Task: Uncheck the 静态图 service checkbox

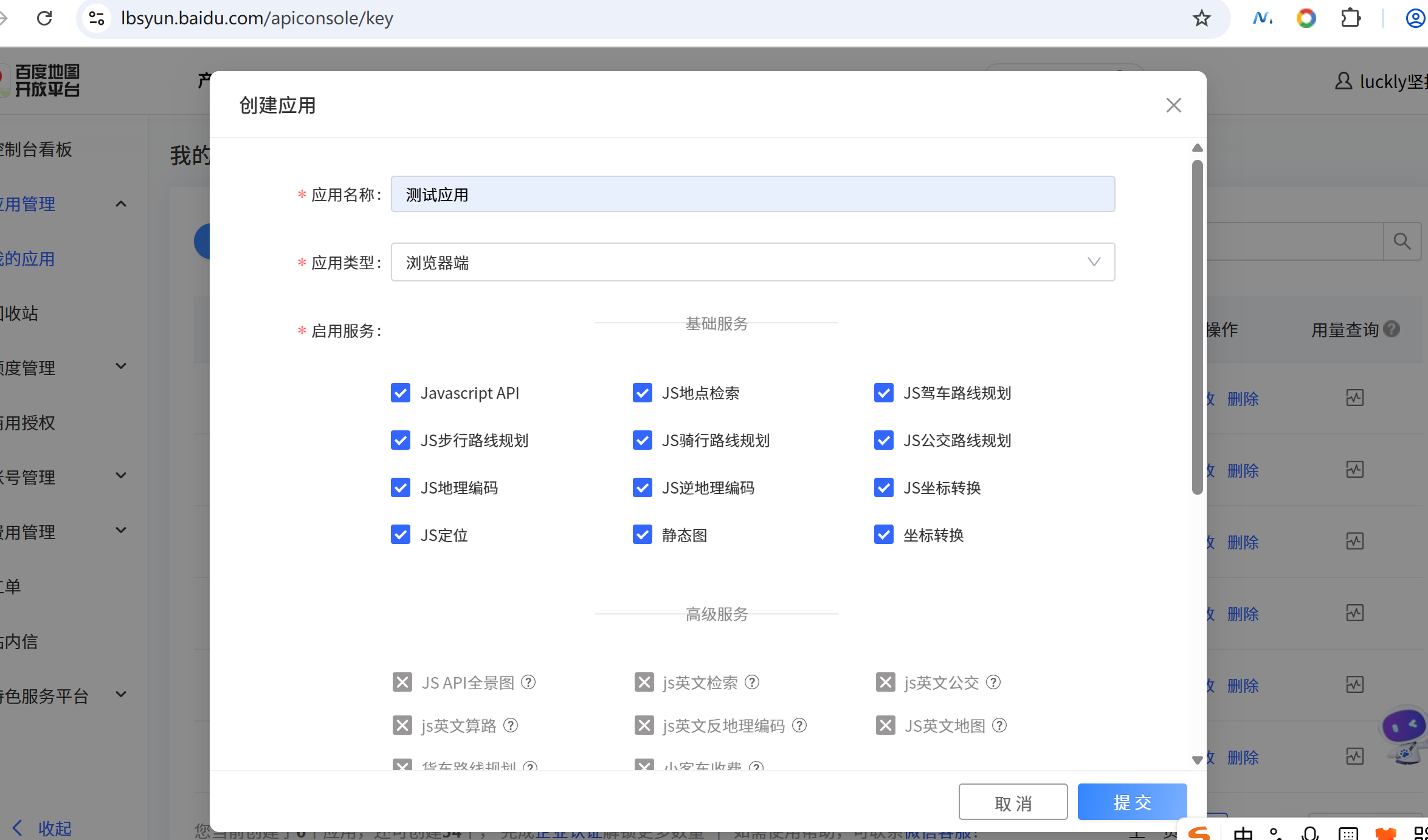Action: [x=643, y=535]
